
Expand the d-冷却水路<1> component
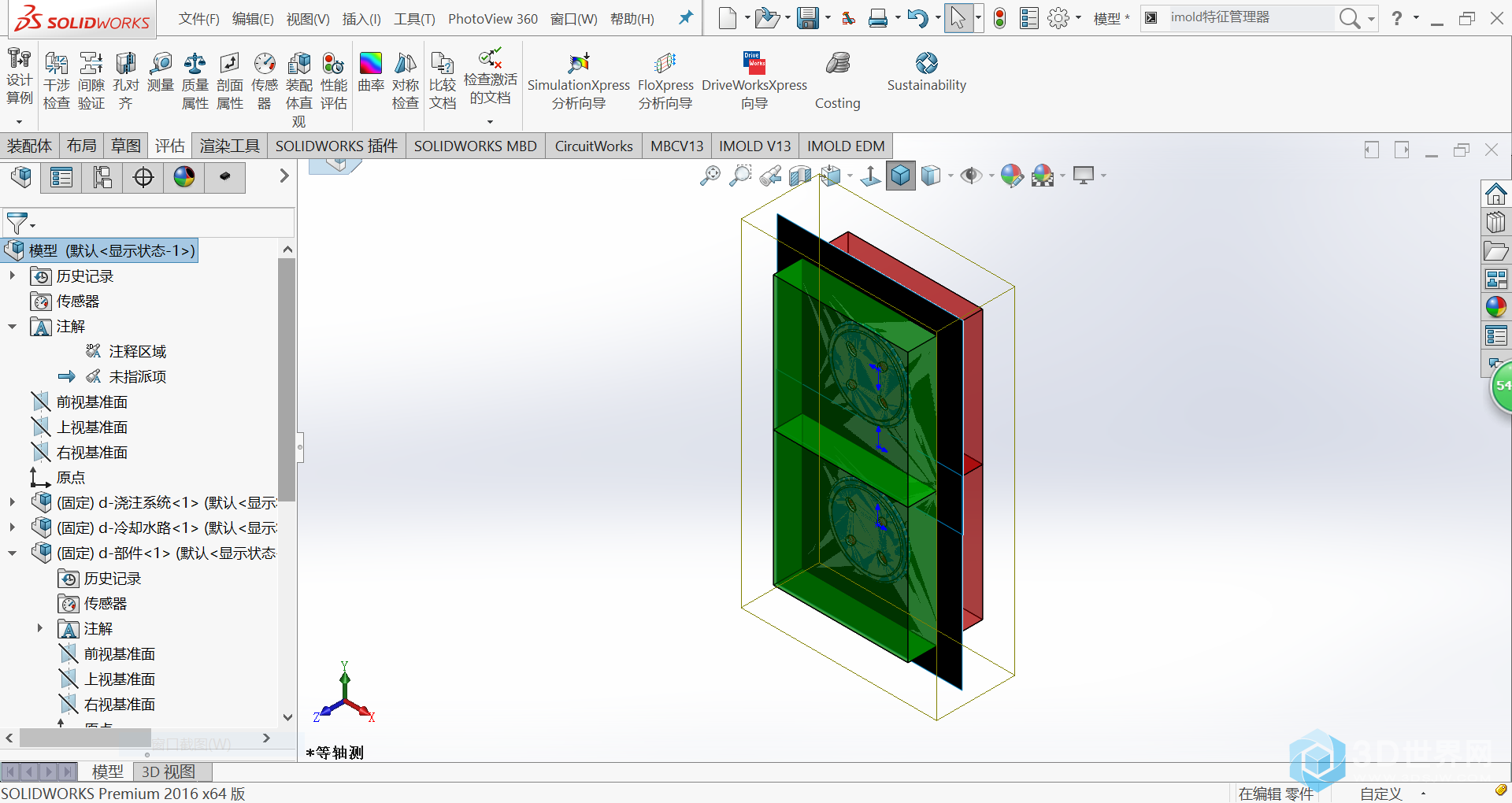12,527
